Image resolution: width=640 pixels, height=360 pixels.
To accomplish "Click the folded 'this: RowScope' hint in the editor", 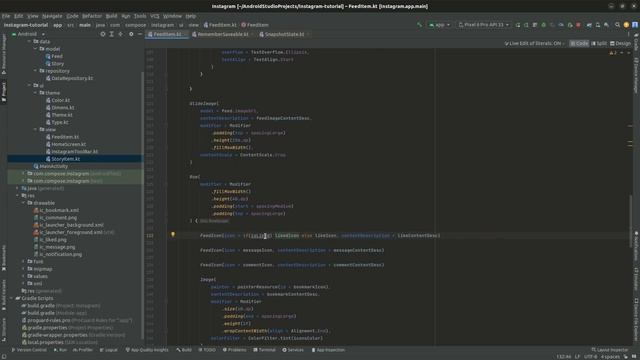I will [214, 221].
